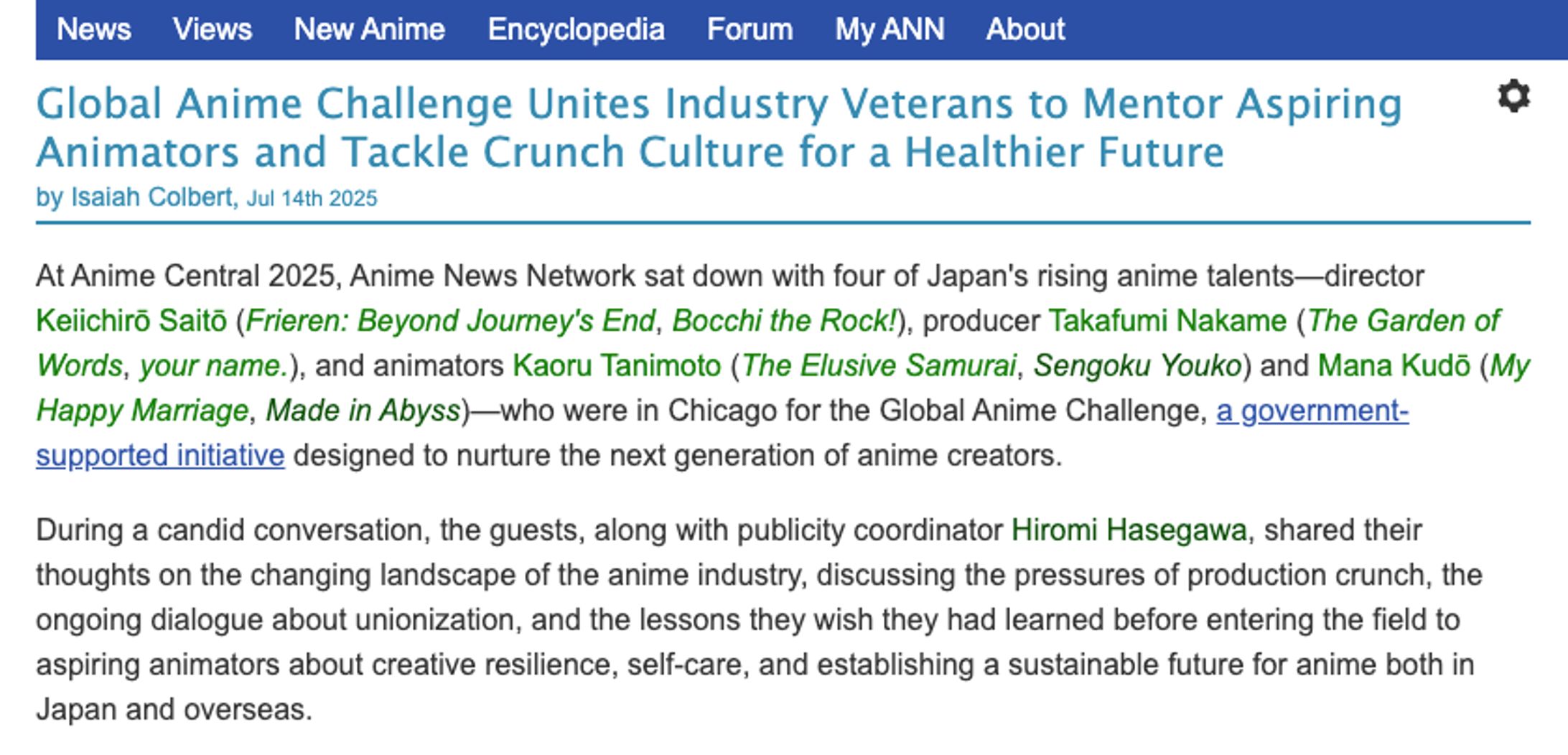Open the About page

(x=1025, y=29)
